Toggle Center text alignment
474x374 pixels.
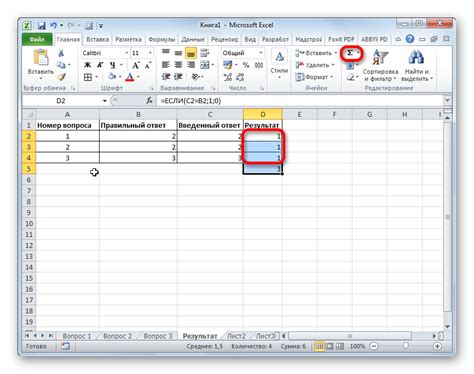coord(178,65)
